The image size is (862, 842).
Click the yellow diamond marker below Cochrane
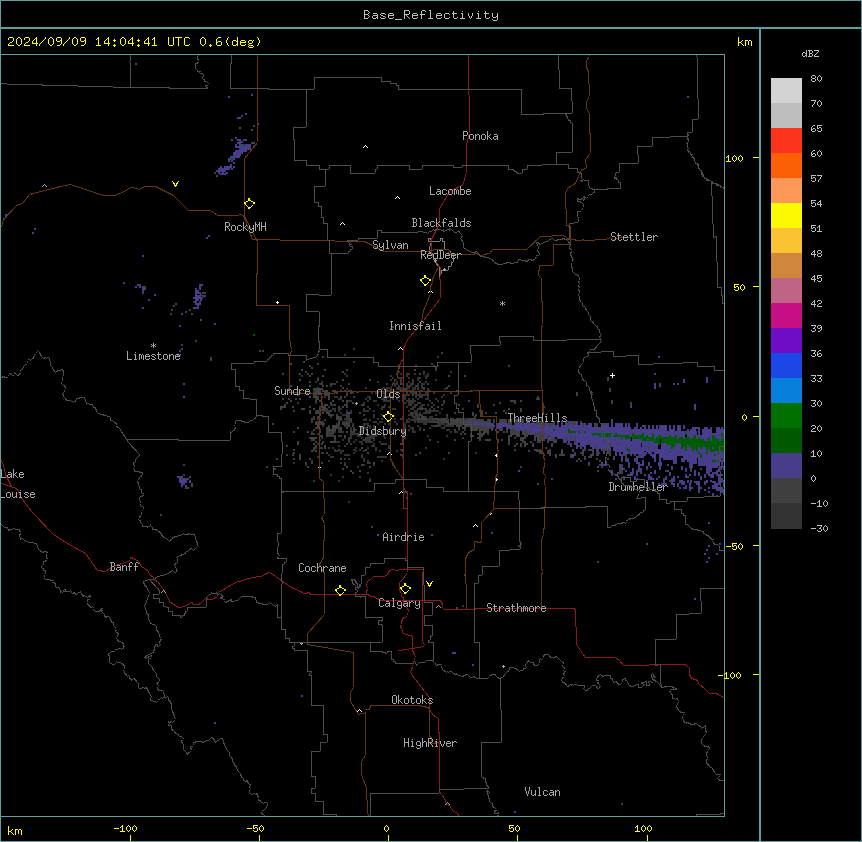click(340, 590)
